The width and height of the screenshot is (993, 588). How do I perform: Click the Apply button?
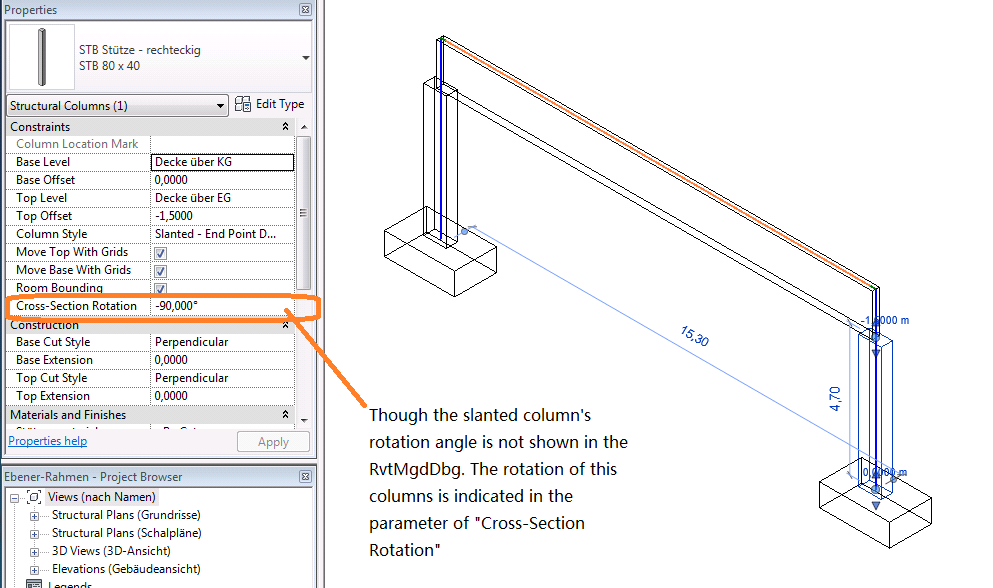pyautogui.click(x=273, y=441)
